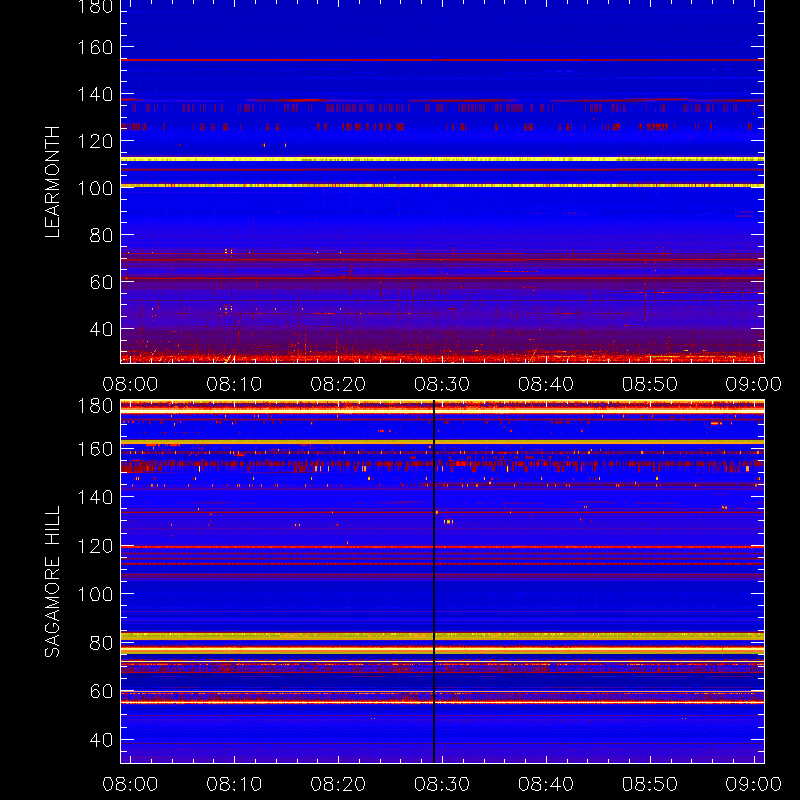Click the 08:50 time label under the Learmonth plot
The width and height of the screenshot is (800, 800).
point(650,384)
